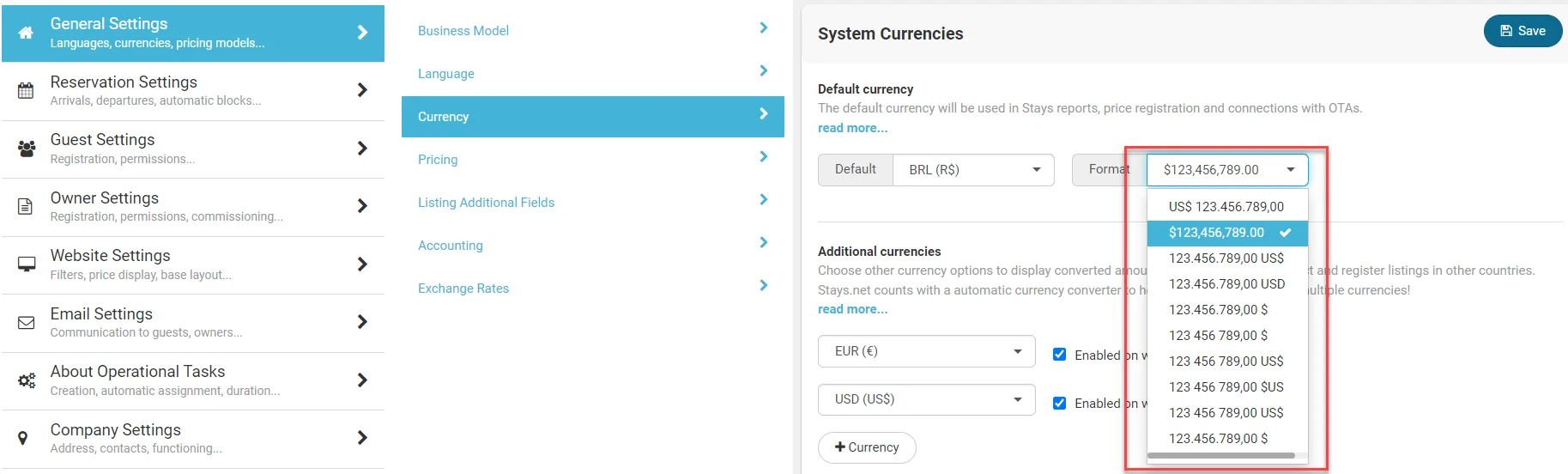Screen dimensions: 1568x474
Task: Click the add Currency button
Action: tap(867, 447)
